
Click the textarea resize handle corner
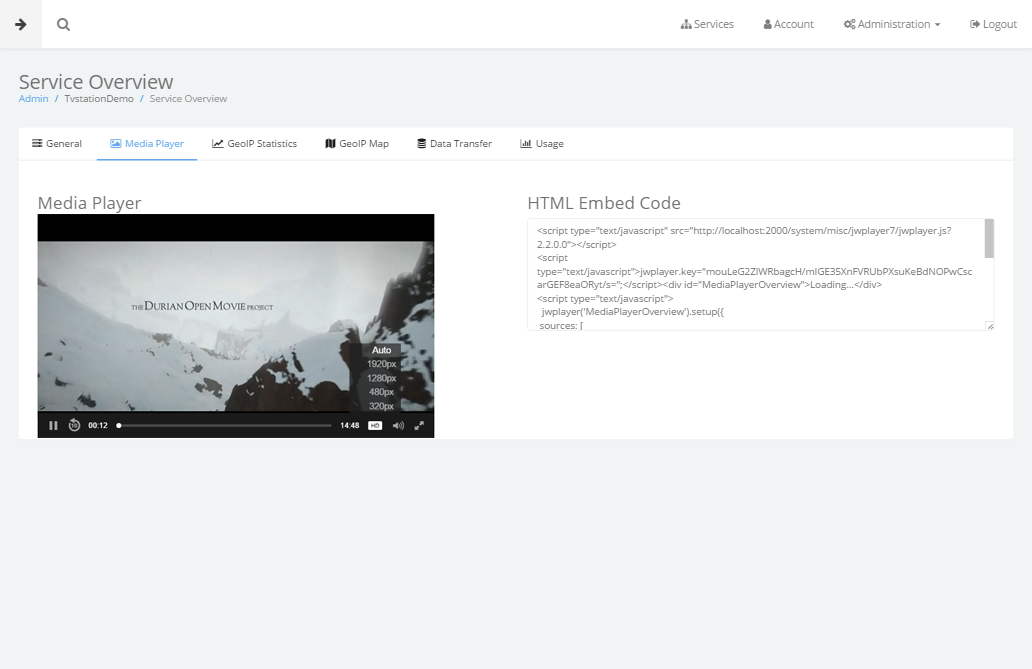click(990, 326)
